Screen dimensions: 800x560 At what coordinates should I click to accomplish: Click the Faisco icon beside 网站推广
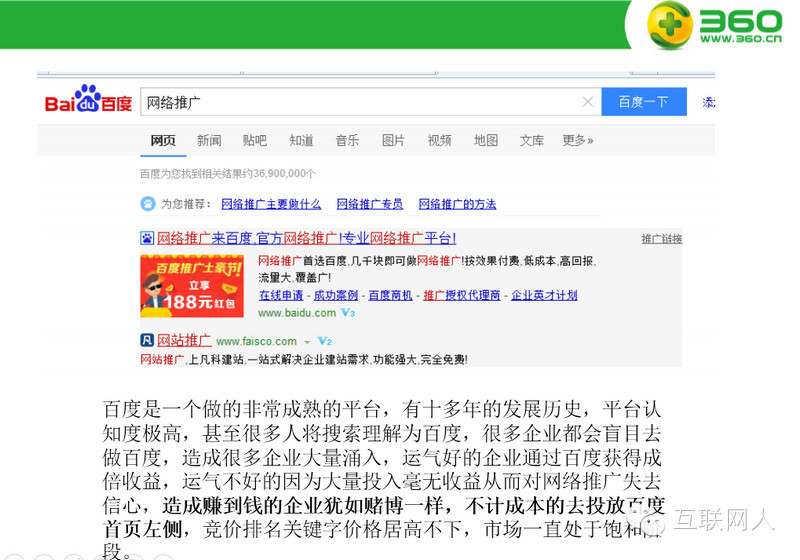tap(147, 340)
